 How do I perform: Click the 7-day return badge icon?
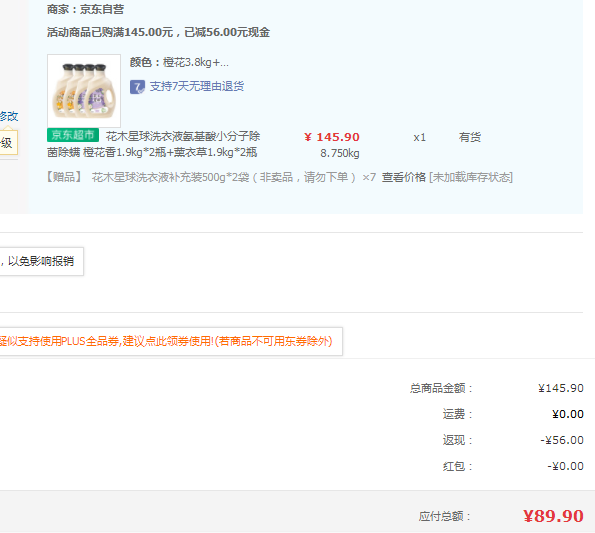[137, 87]
